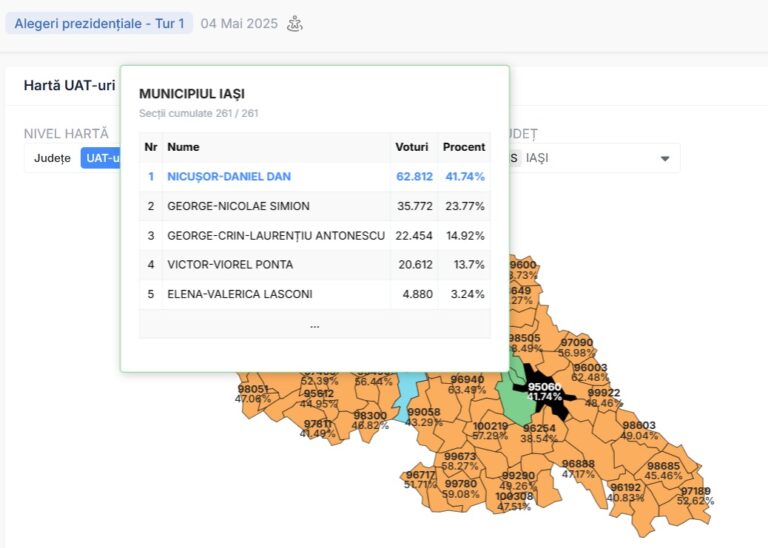Sort by the Voturi column header

tap(413, 147)
